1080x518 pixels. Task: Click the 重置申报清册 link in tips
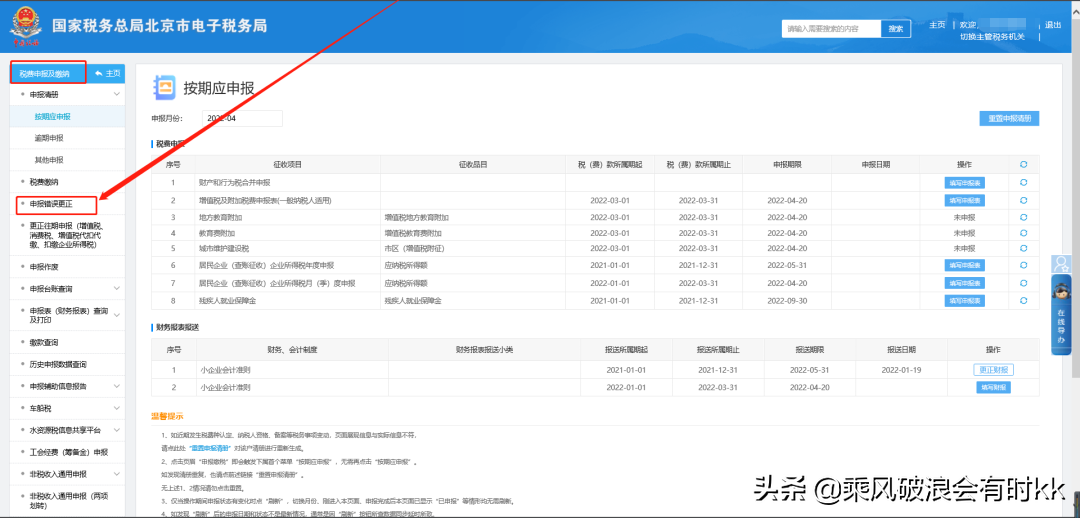[x=210, y=448]
